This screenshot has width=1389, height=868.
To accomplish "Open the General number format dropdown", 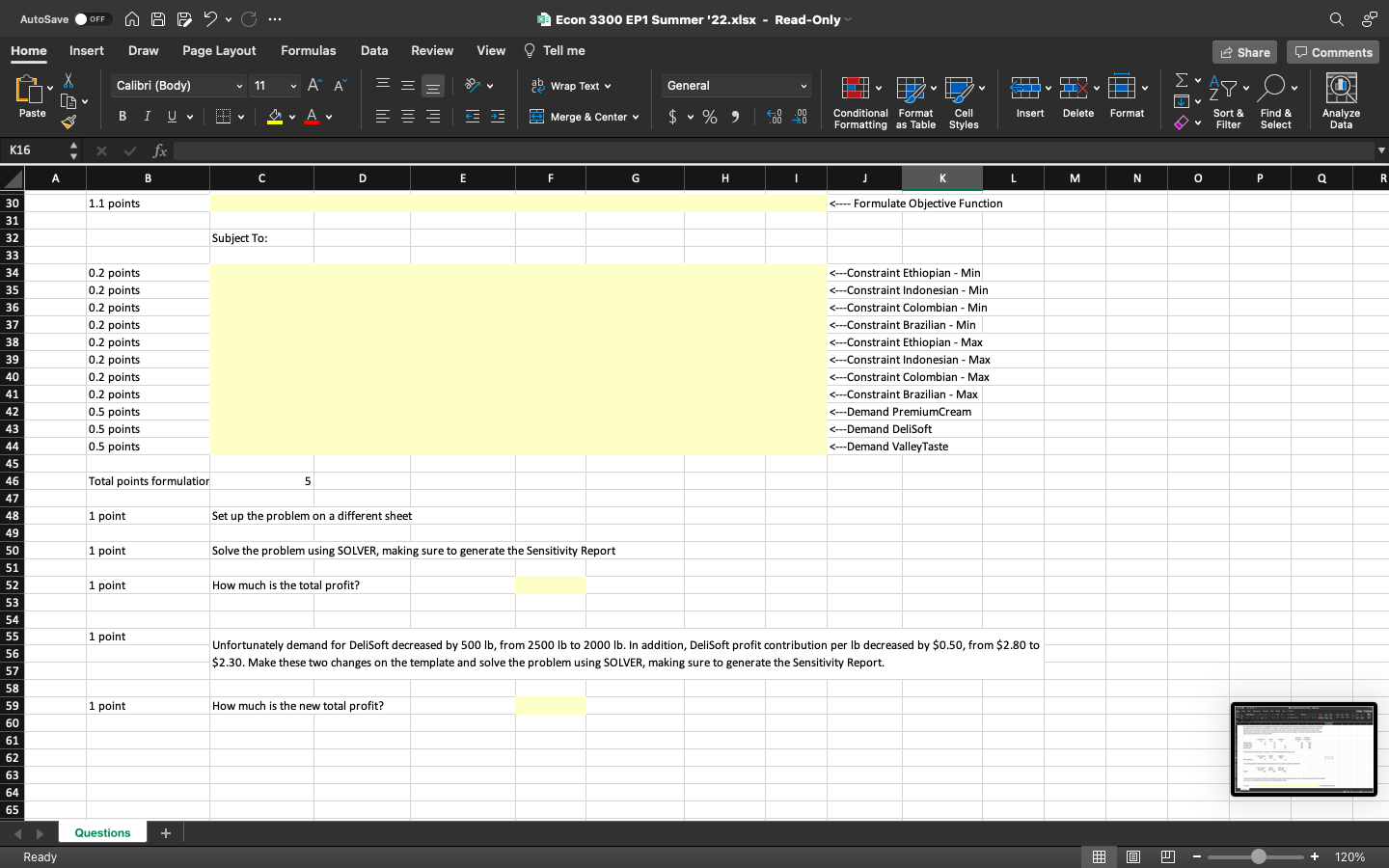I will [804, 86].
